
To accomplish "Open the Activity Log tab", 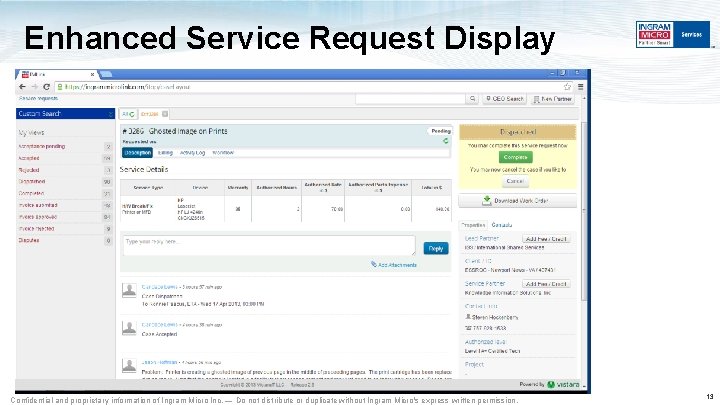I will pos(192,152).
